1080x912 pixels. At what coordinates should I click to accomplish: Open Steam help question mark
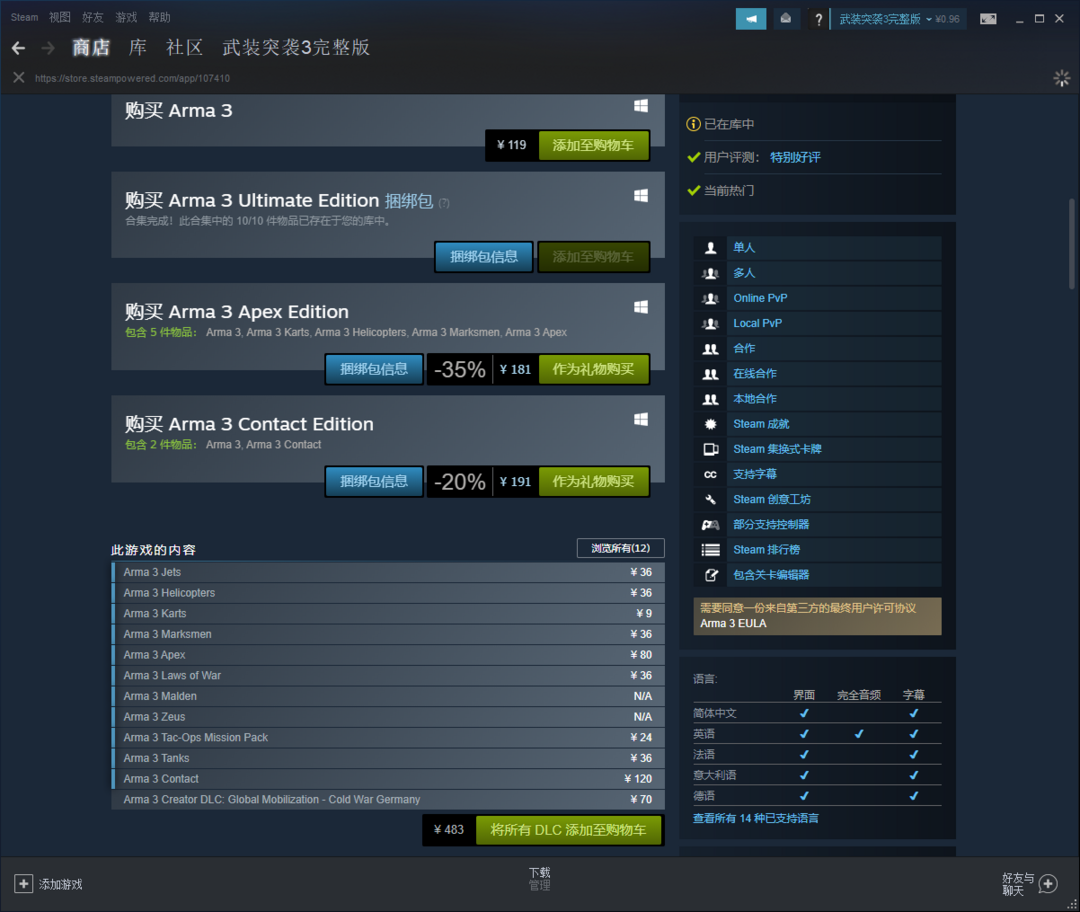(818, 19)
